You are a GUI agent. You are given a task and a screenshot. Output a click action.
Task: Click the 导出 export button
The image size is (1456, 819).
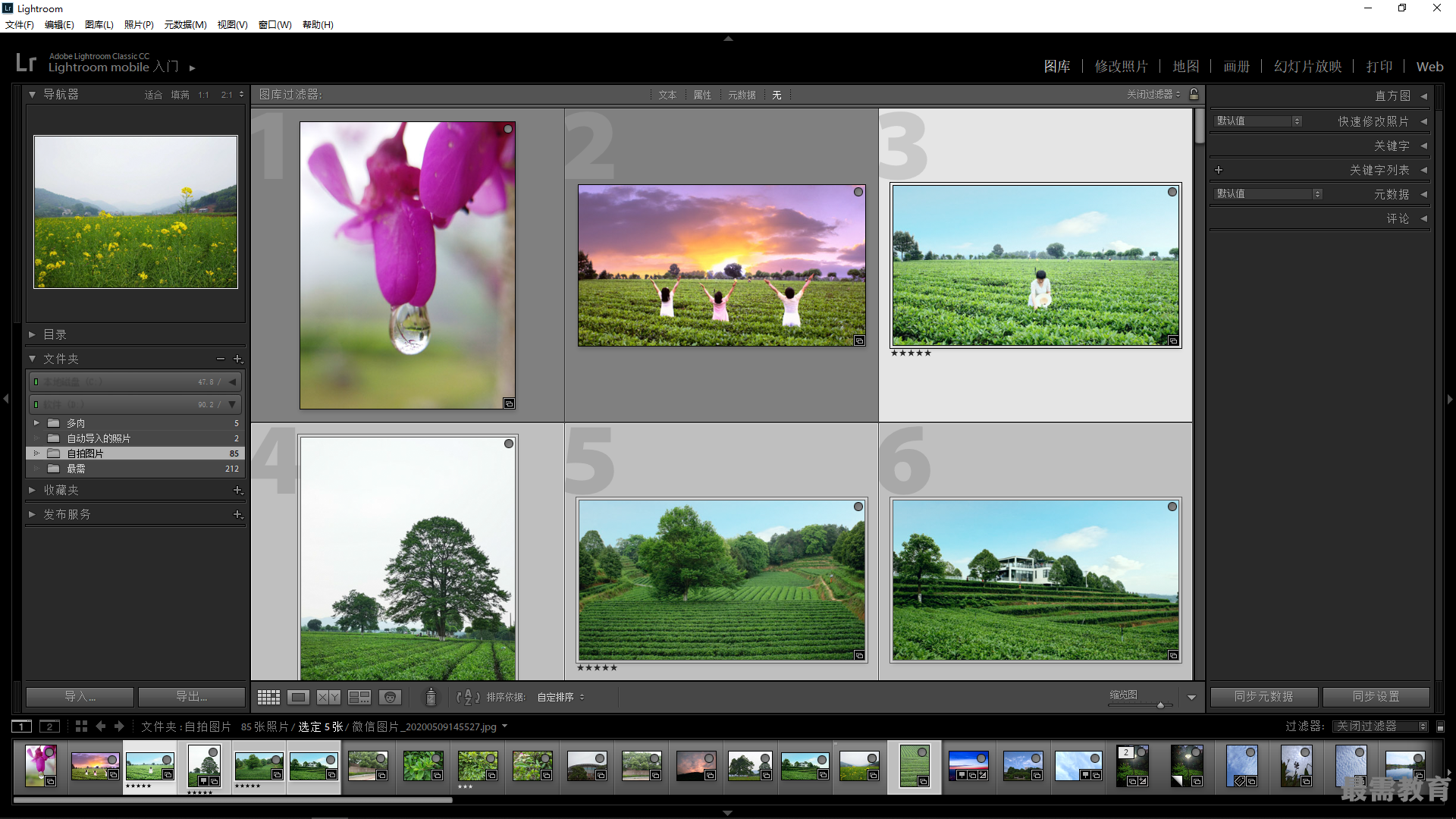(192, 696)
